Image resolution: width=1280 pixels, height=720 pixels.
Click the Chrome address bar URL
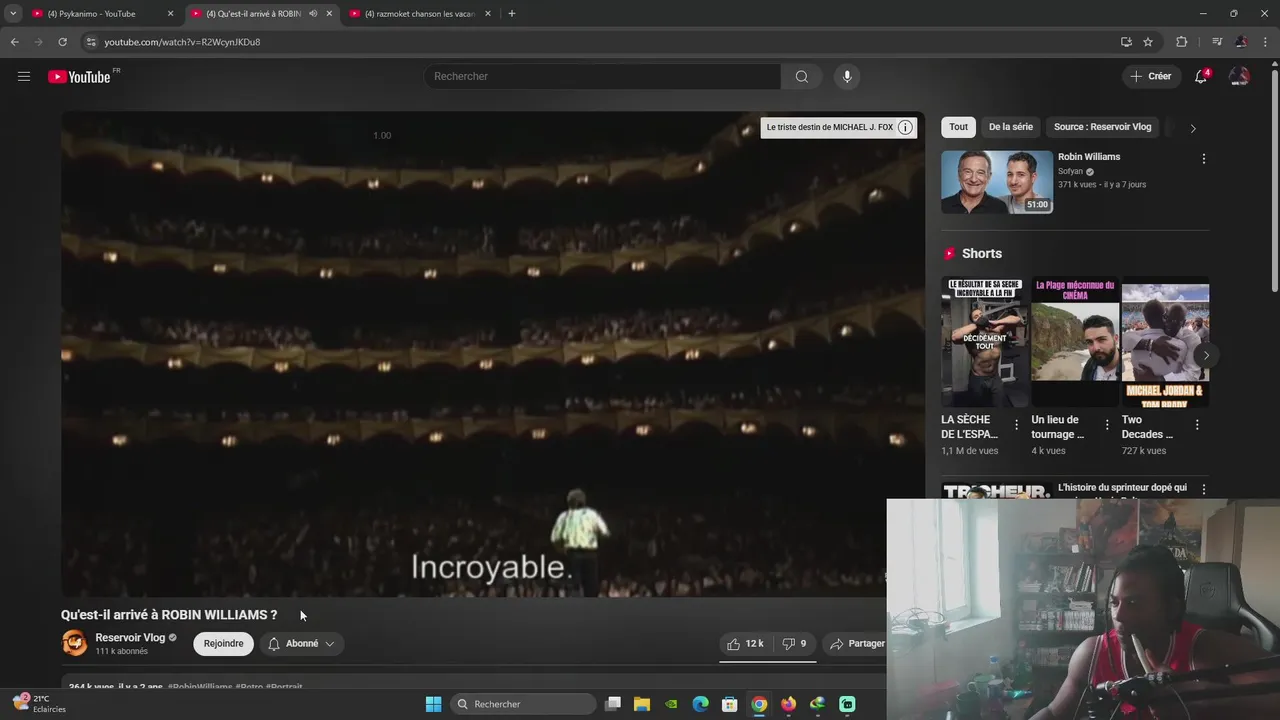click(x=182, y=42)
